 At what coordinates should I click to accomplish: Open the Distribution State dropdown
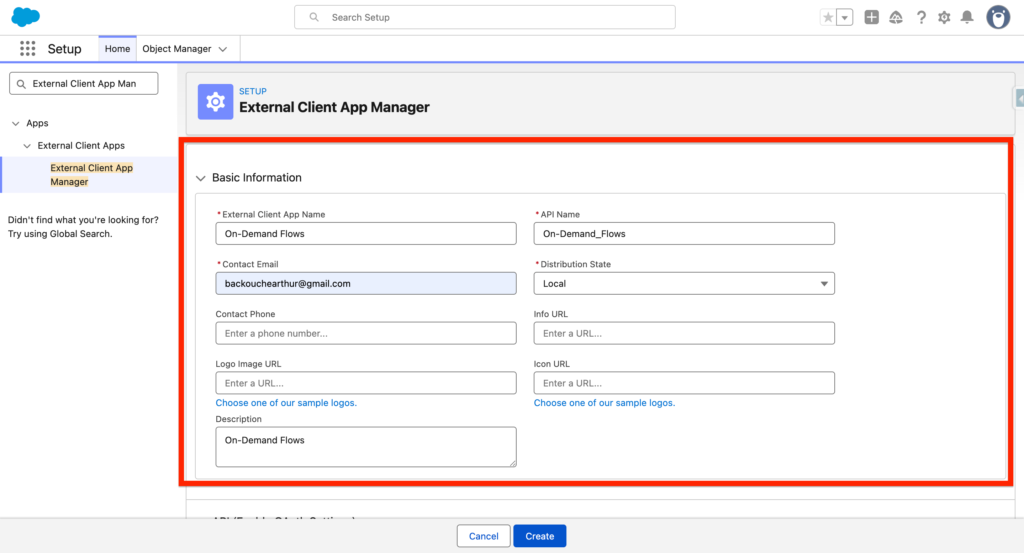point(684,284)
